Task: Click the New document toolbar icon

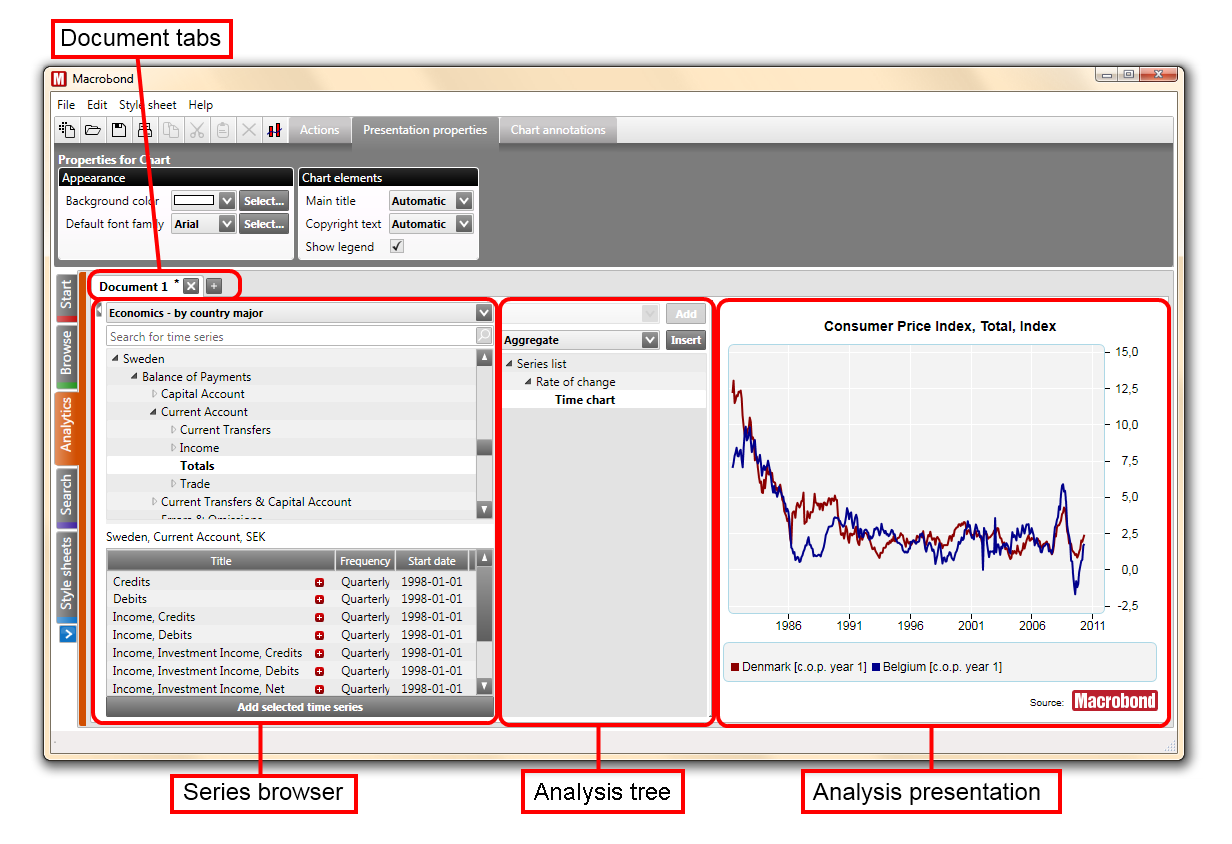Action: pyautogui.click(x=67, y=130)
